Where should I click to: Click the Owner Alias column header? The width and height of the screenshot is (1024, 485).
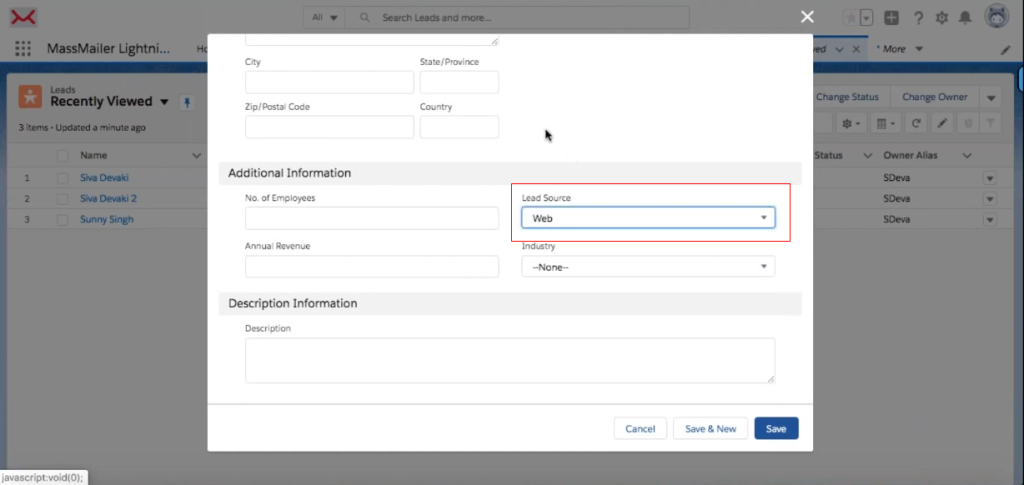(x=911, y=155)
